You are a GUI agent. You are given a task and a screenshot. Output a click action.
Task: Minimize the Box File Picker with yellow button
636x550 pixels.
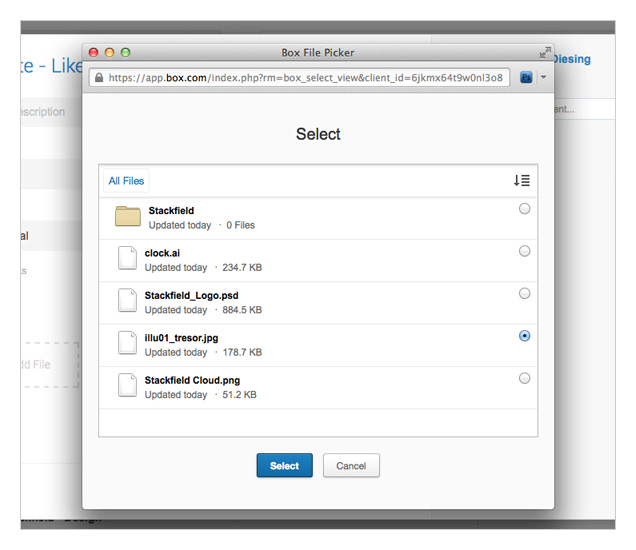[110, 52]
